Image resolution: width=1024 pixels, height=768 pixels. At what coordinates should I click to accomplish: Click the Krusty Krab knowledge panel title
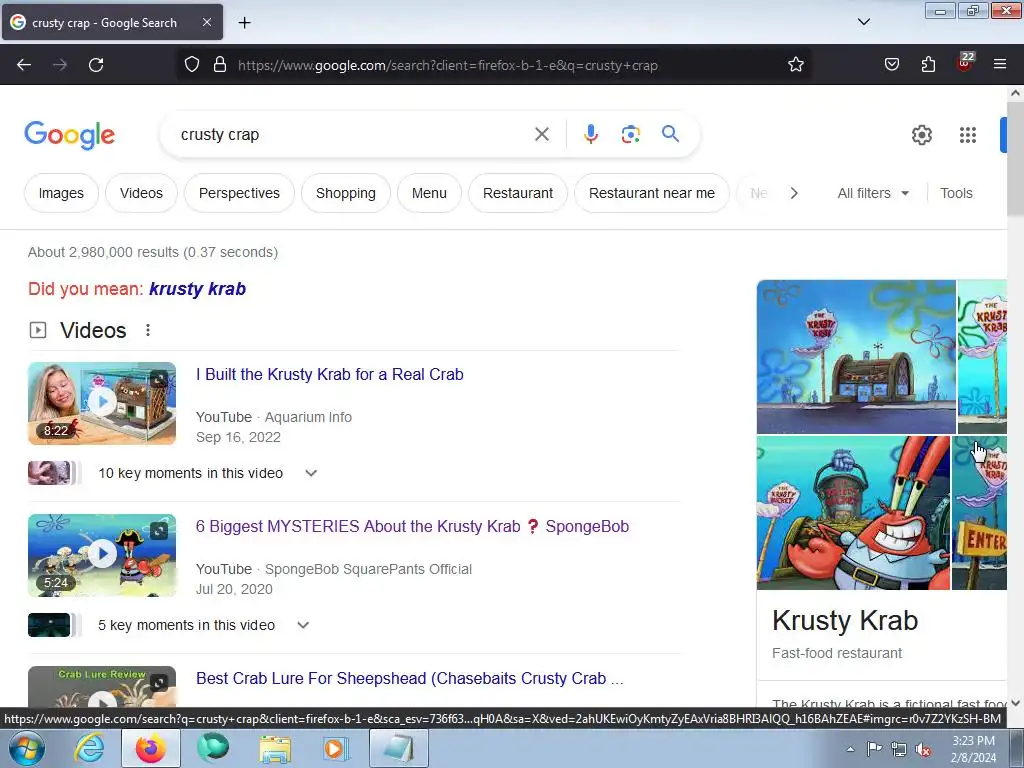[845, 620]
